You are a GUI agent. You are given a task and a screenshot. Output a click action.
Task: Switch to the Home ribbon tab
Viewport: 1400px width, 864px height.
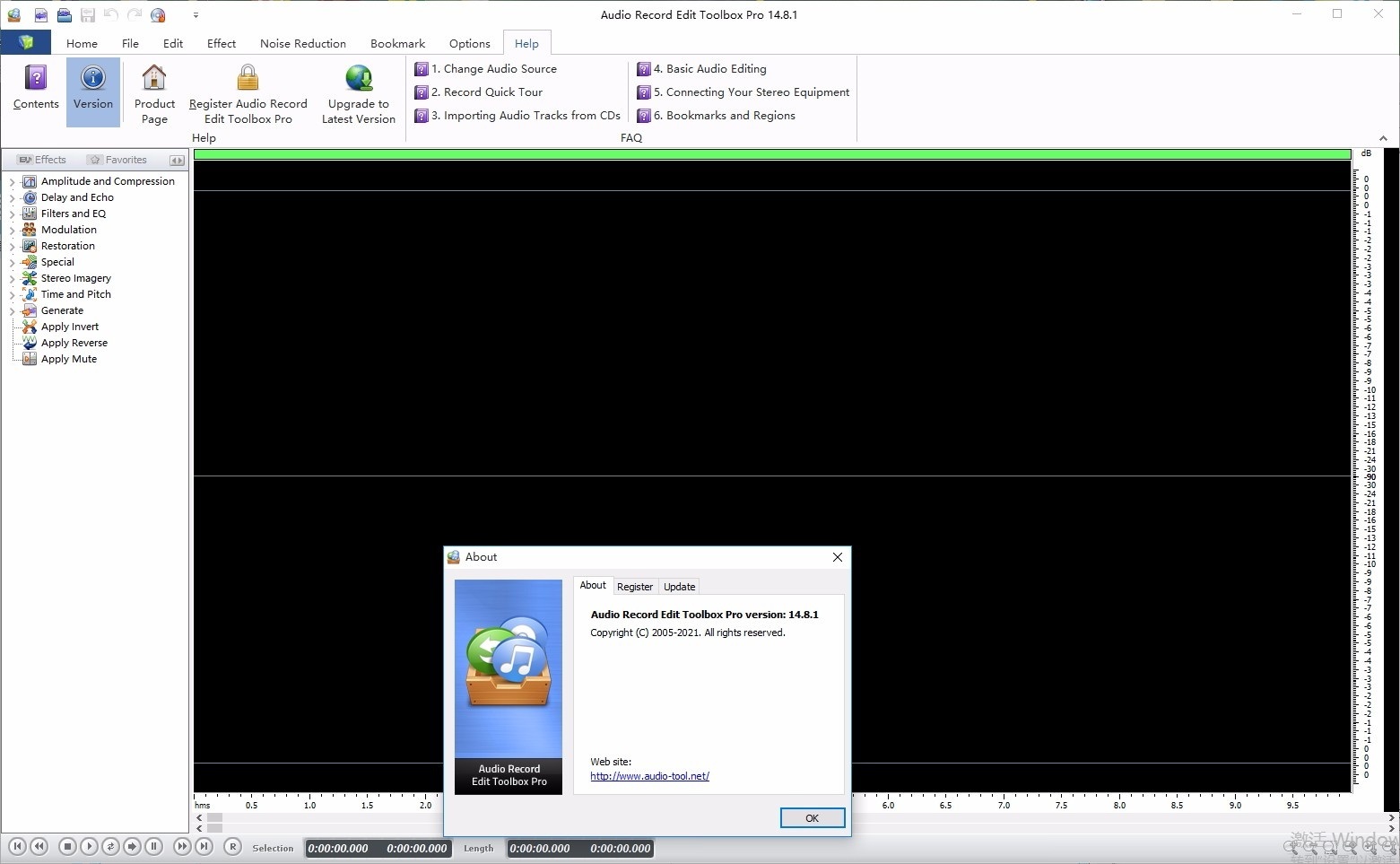point(82,43)
